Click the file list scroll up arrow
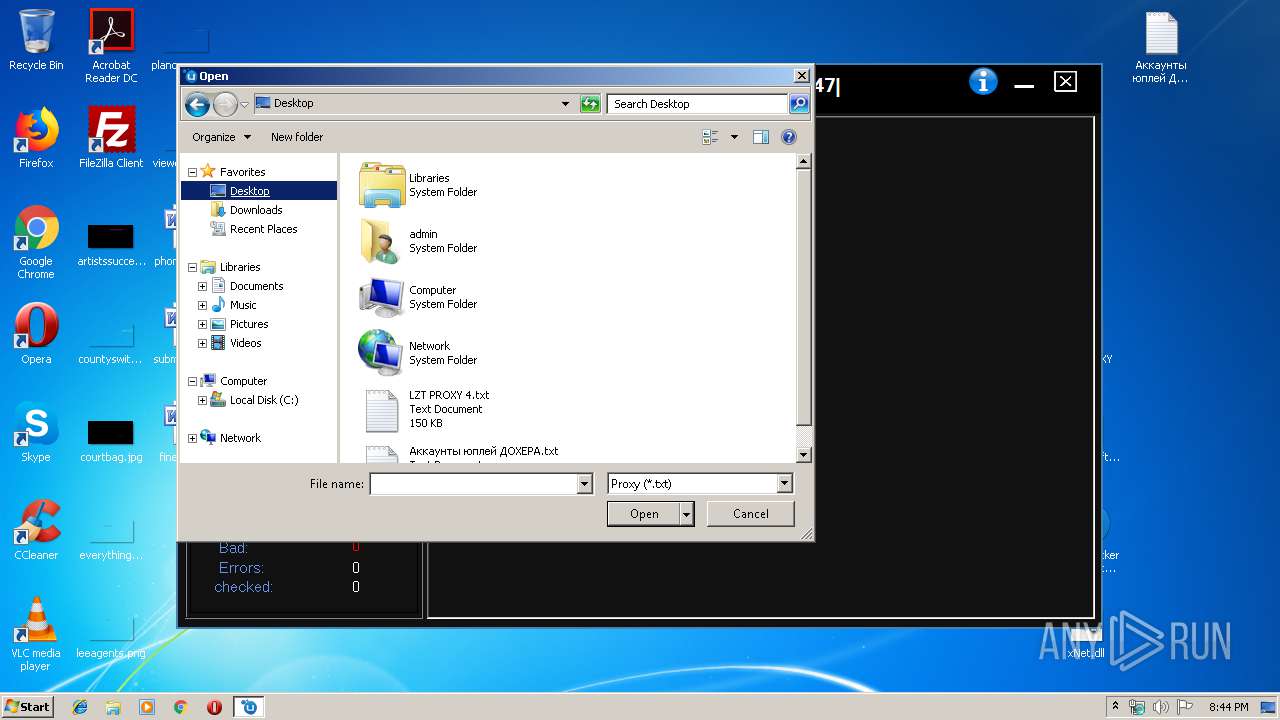The width and height of the screenshot is (1280, 720). 803,161
